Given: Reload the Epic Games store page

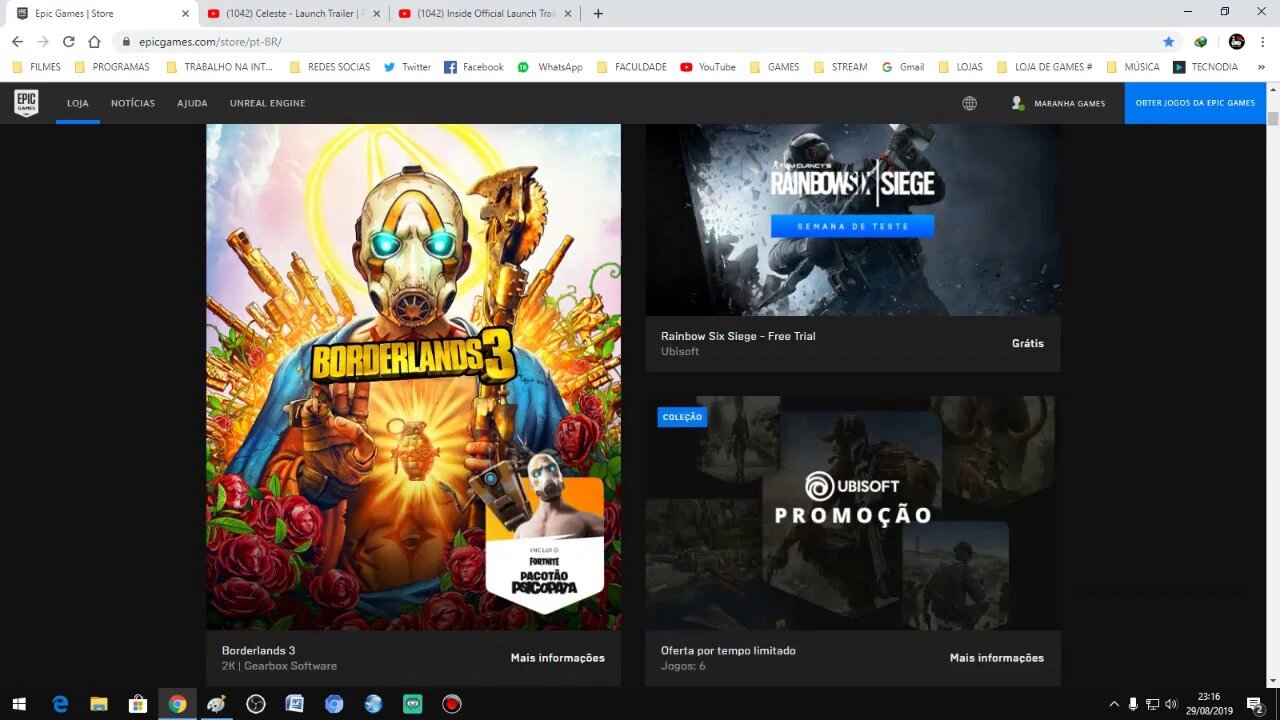Looking at the screenshot, I should (x=68, y=42).
